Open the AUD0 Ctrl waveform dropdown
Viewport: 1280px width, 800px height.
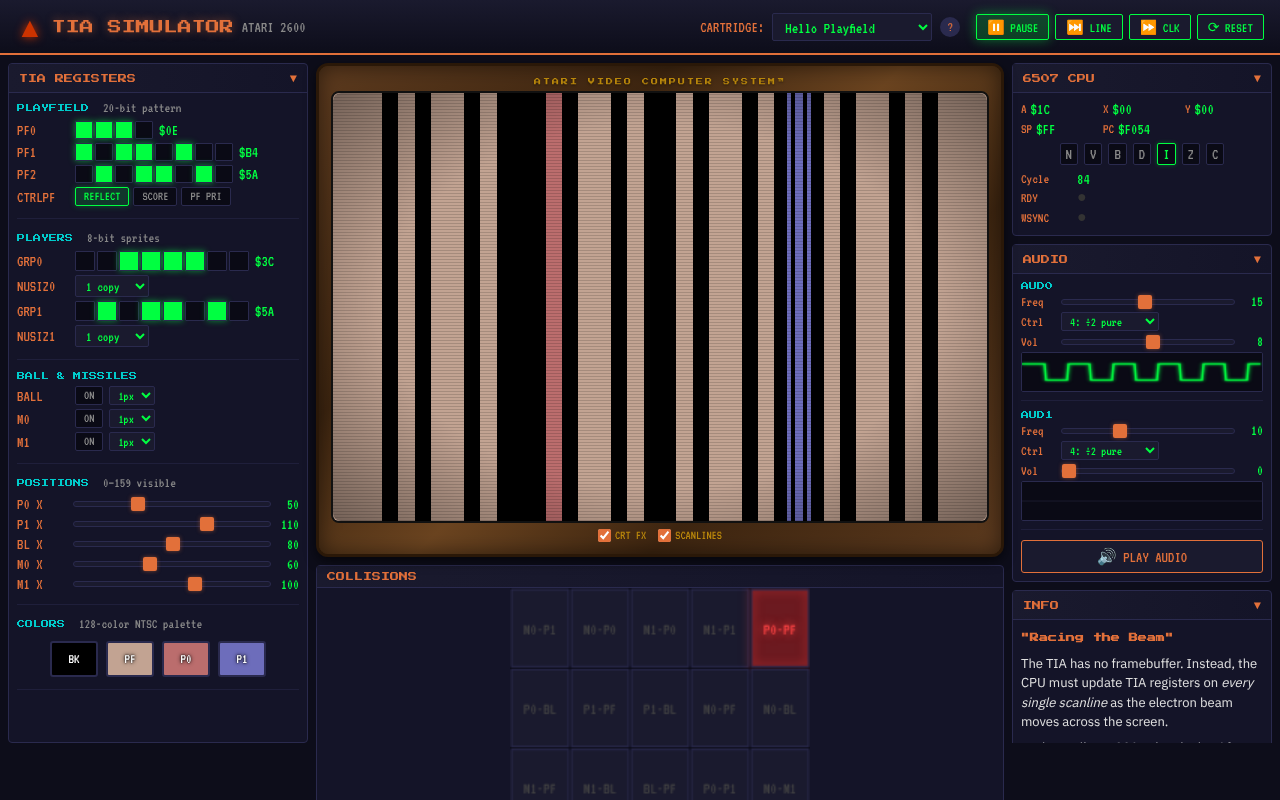coord(1109,322)
